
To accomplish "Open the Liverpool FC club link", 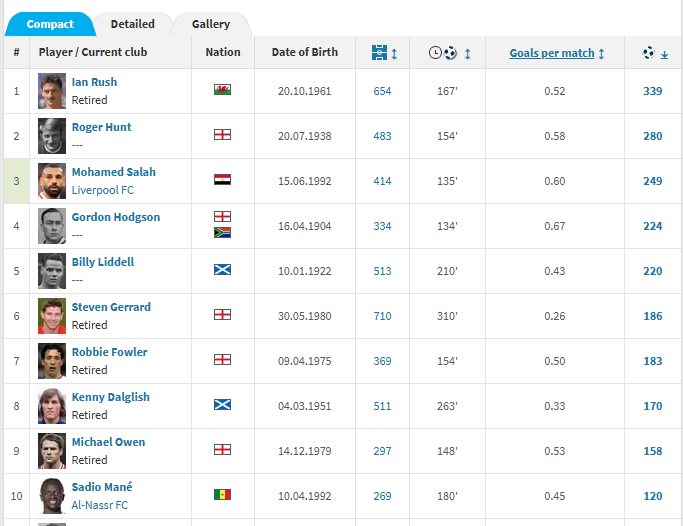I will pos(102,190).
